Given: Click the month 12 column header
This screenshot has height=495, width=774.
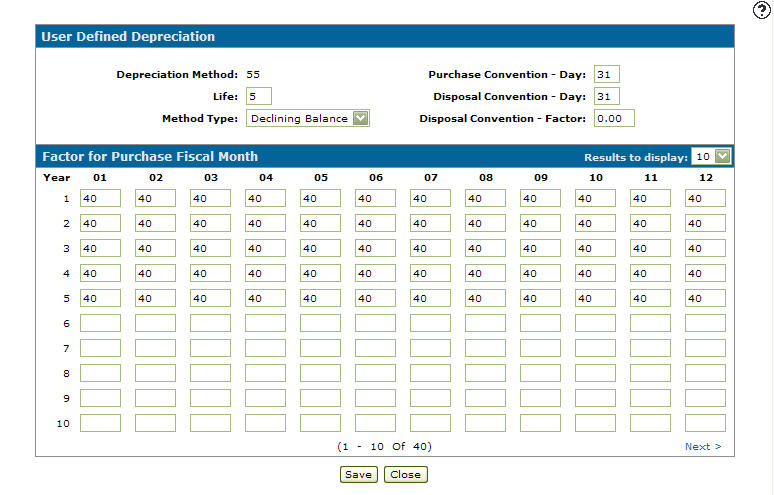Looking at the screenshot, I should click(x=706, y=178).
